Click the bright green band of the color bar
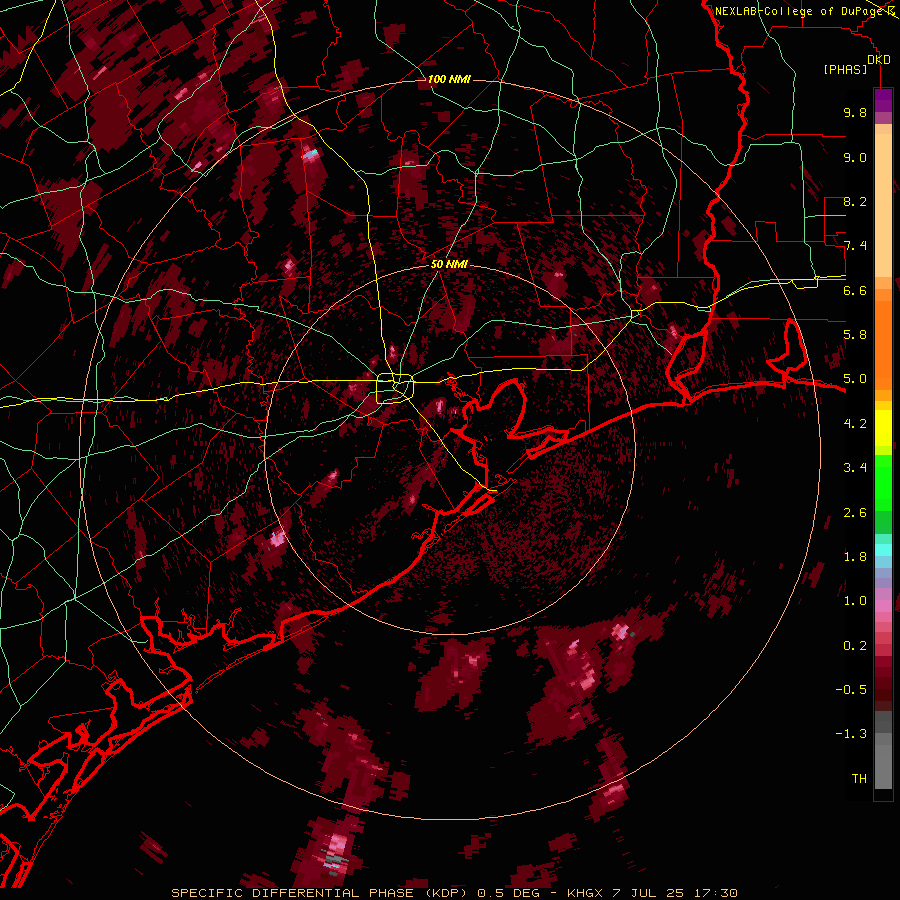This screenshot has height=900, width=900. point(883,482)
